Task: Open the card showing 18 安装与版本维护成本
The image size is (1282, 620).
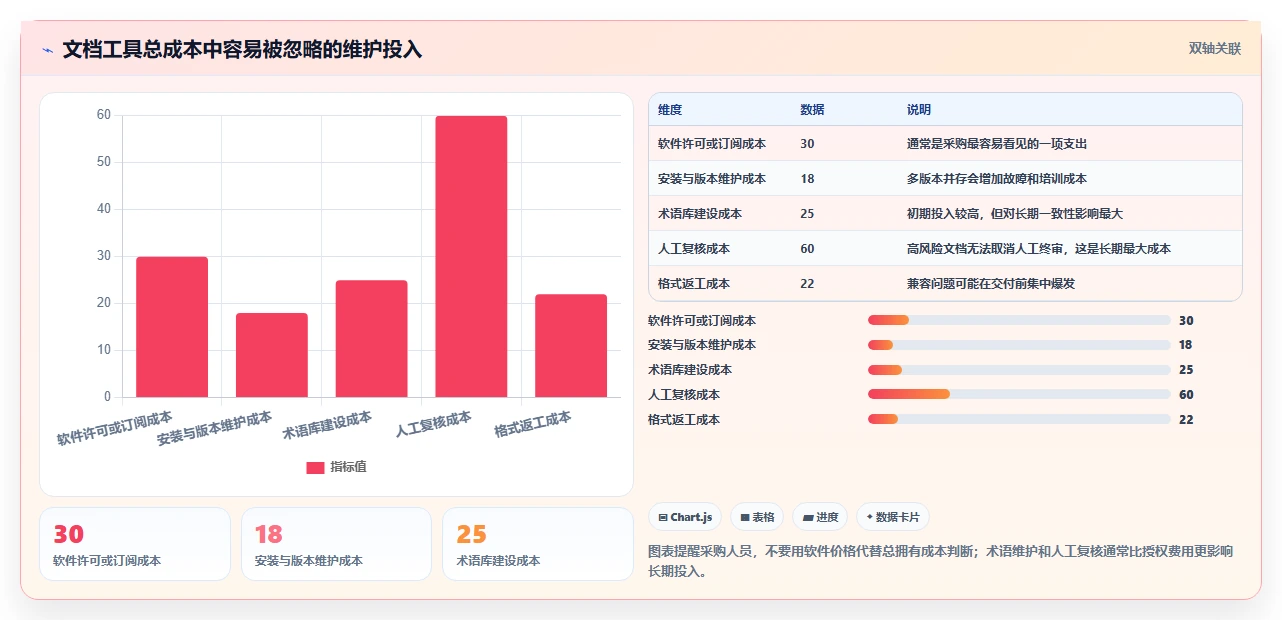Action: click(336, 544)
